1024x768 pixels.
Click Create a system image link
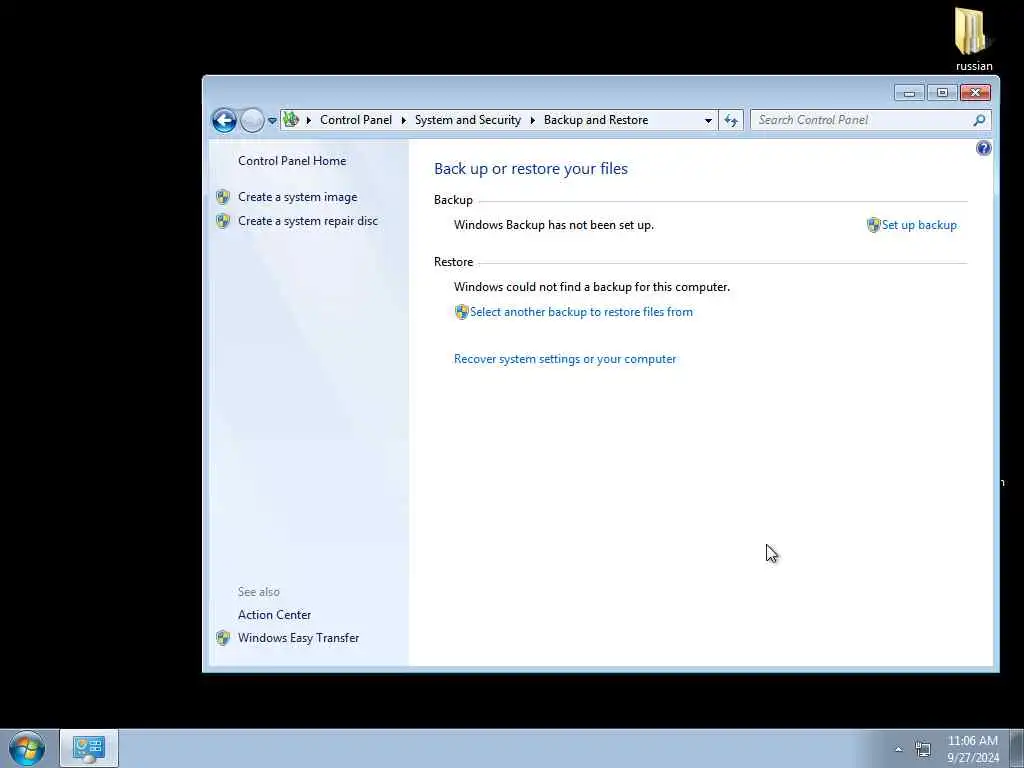[297, 197]
